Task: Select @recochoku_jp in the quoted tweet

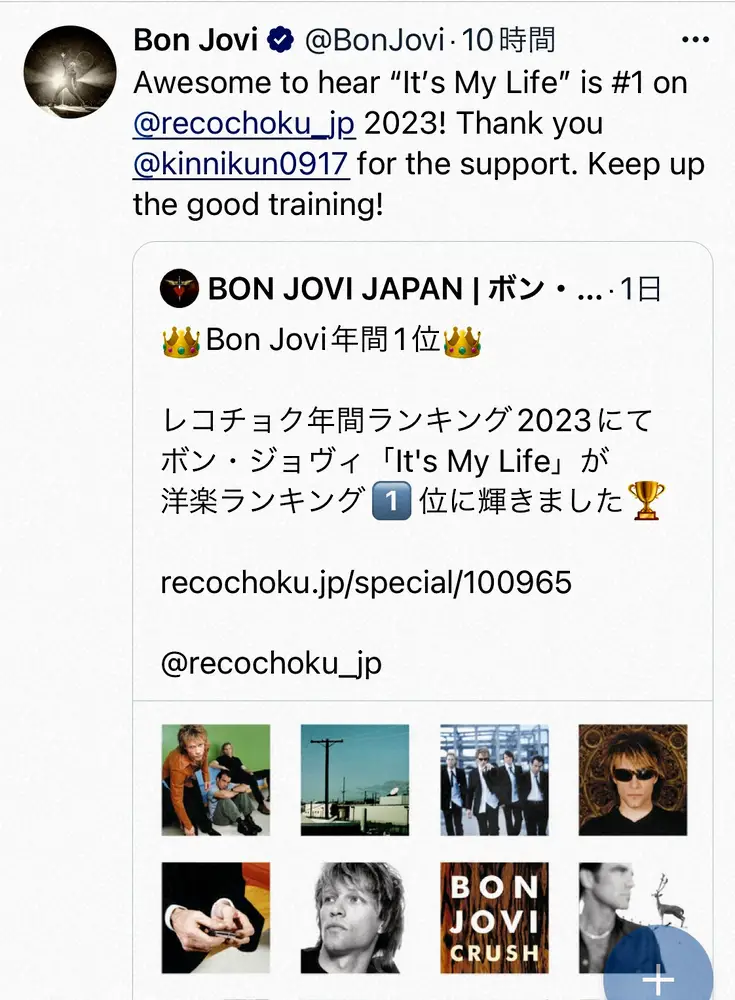Action: 273,660
